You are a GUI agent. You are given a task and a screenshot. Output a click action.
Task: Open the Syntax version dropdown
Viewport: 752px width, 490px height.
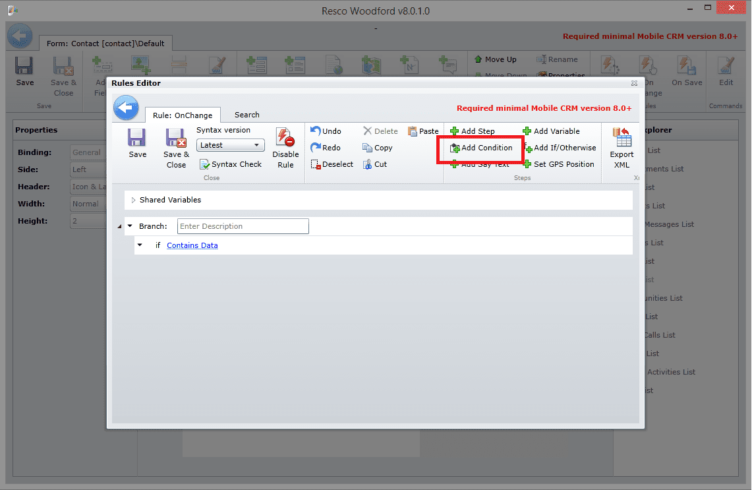pyautogui.click(x=229, y=145)
